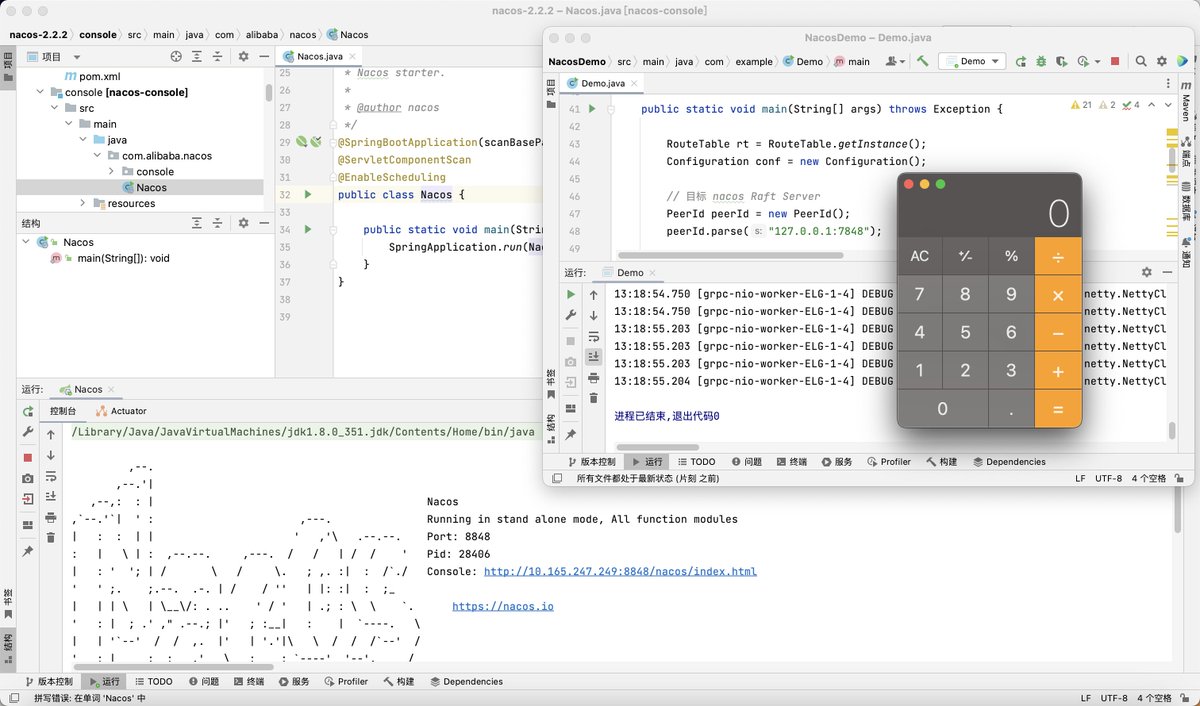1200x706 pixels.
Task: Print Nacos console output with printer icon
Action: tap(51, 518)
